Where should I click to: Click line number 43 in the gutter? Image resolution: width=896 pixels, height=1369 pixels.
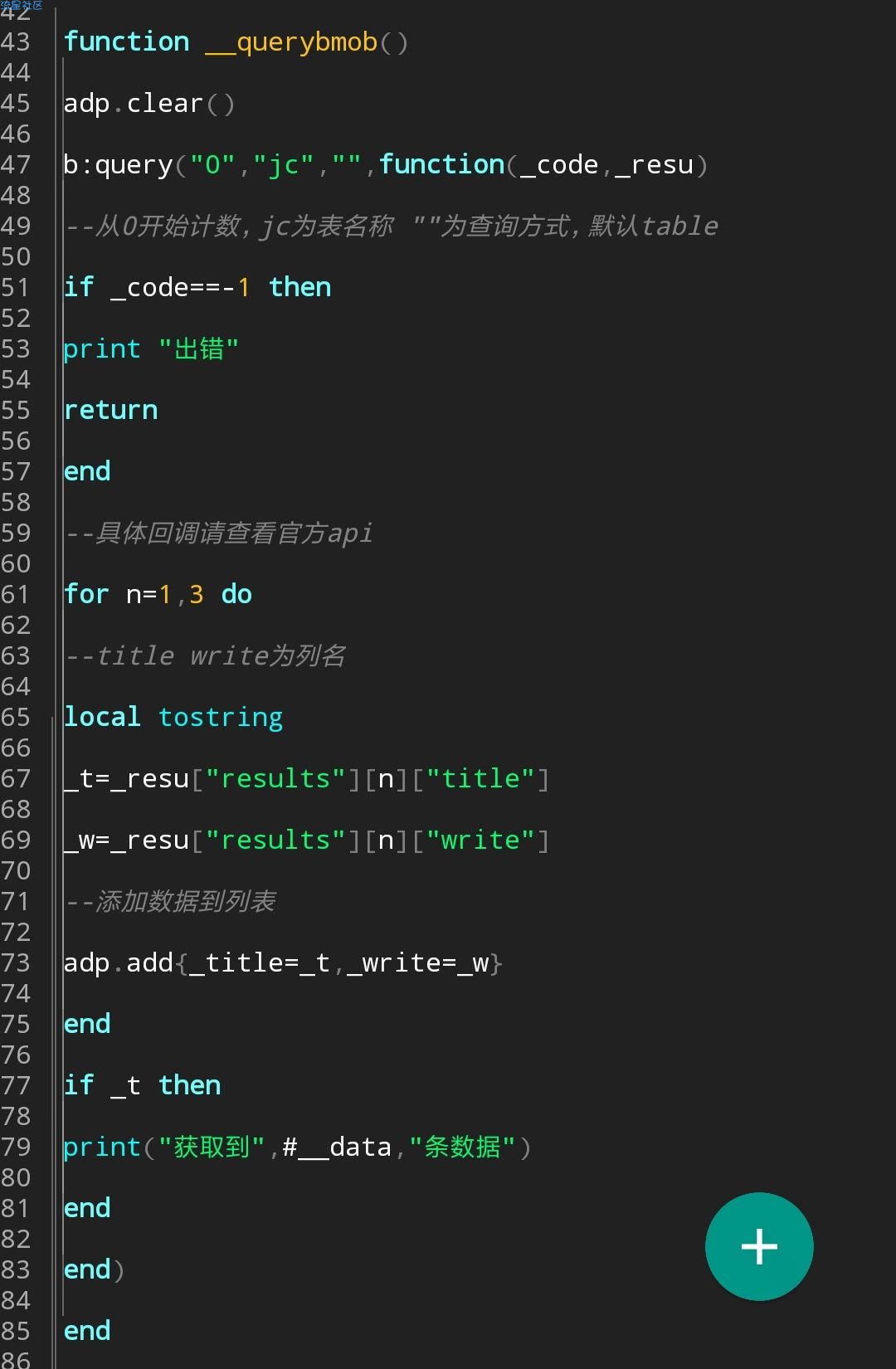16,41
